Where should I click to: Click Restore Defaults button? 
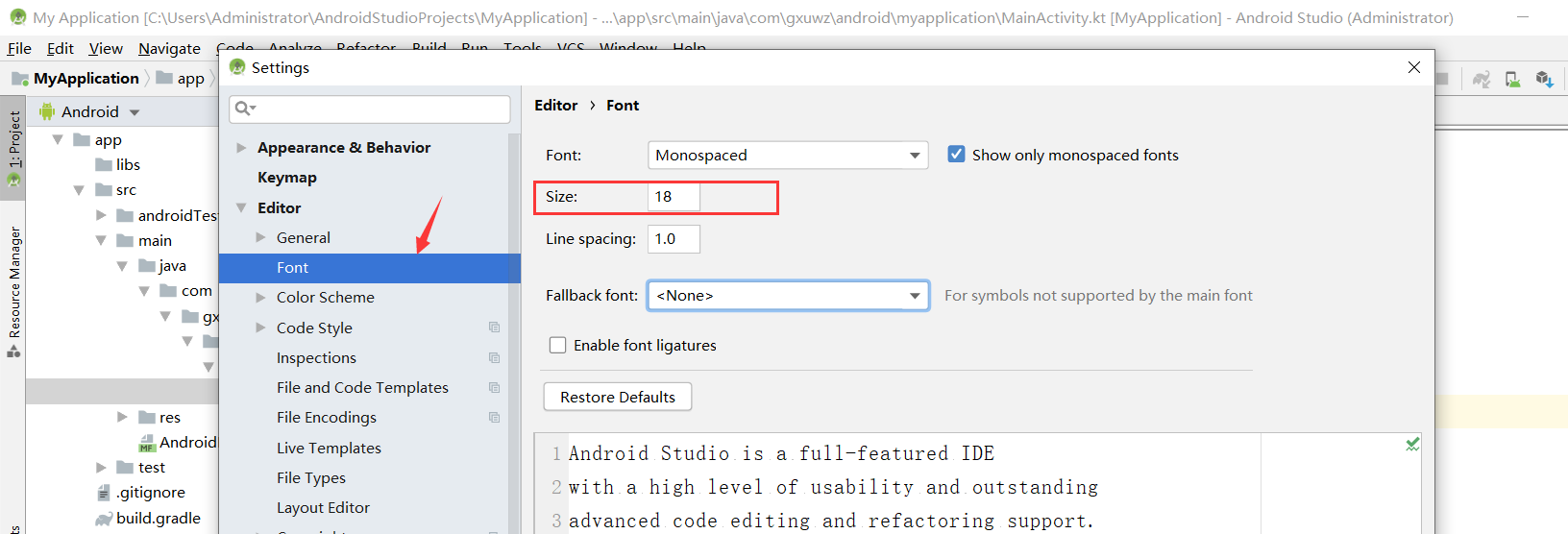[618, 397]
